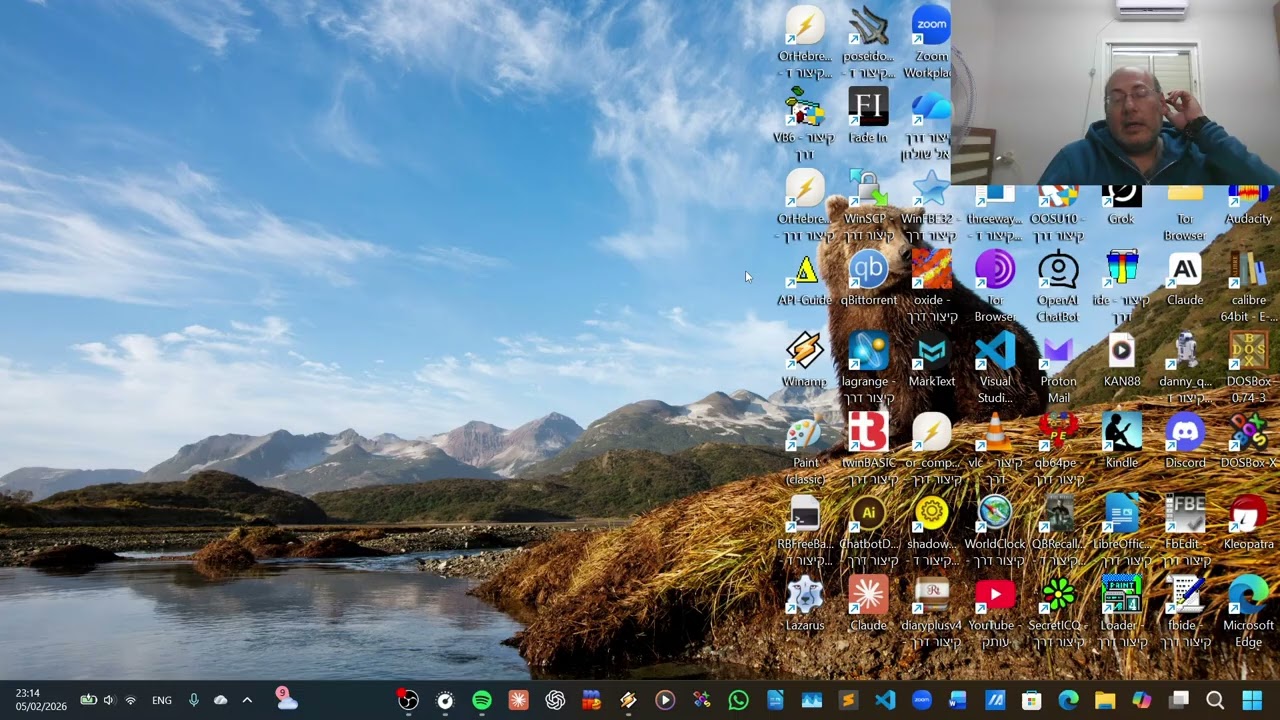1280x720 pixels.
Task: Open the volume control in system tray
Action: pos(108,700)
